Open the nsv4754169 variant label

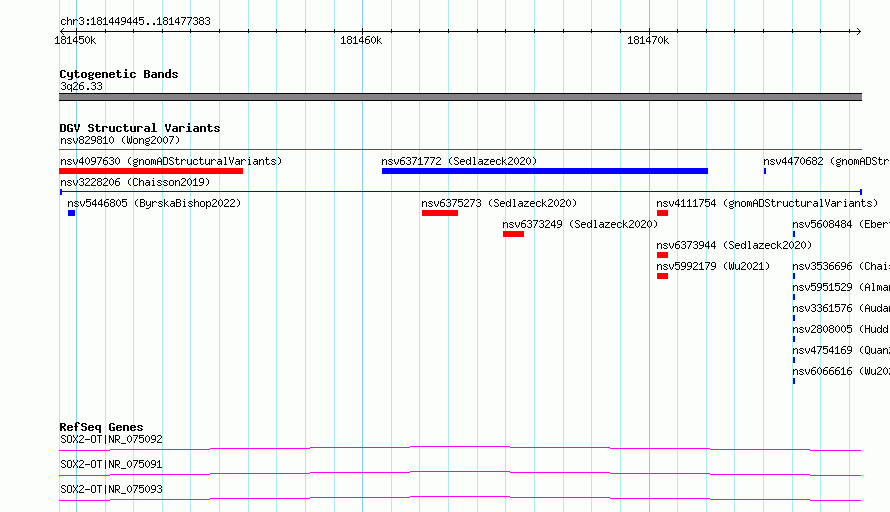coord(841,350)
